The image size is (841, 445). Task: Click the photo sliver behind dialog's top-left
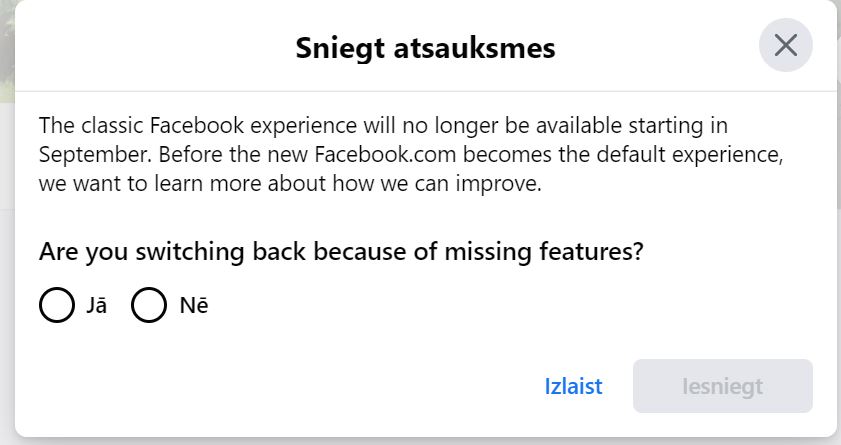click(7, 51)
